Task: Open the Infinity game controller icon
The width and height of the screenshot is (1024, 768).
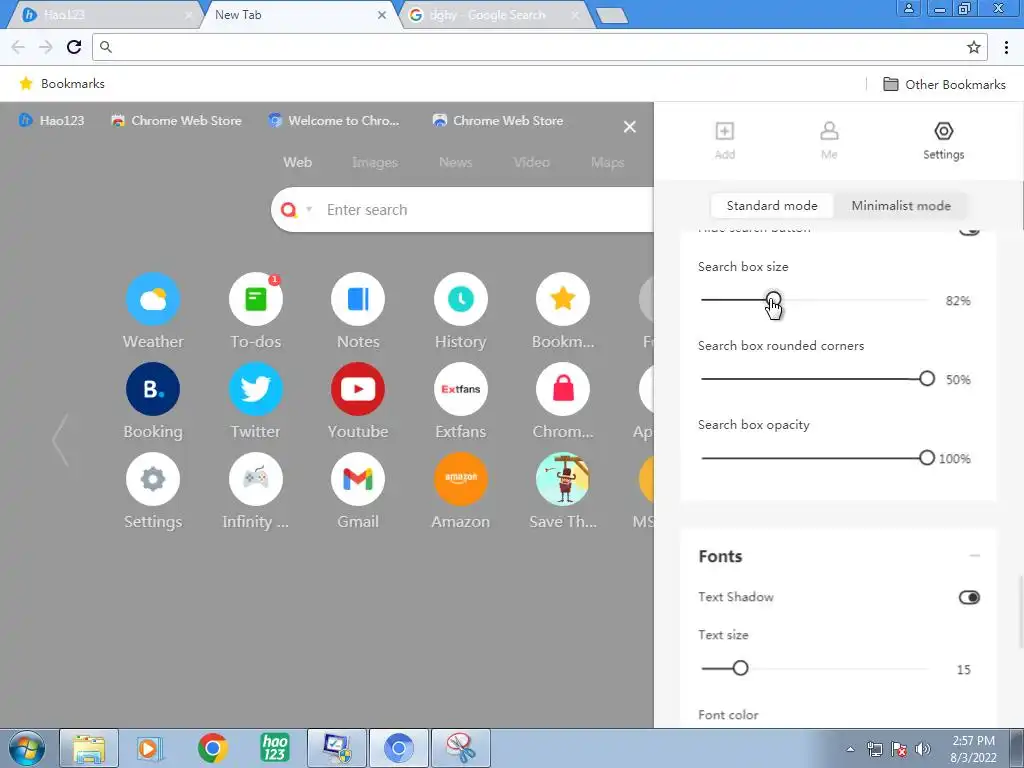Action: pyautogui.click(x=255, y=479)
